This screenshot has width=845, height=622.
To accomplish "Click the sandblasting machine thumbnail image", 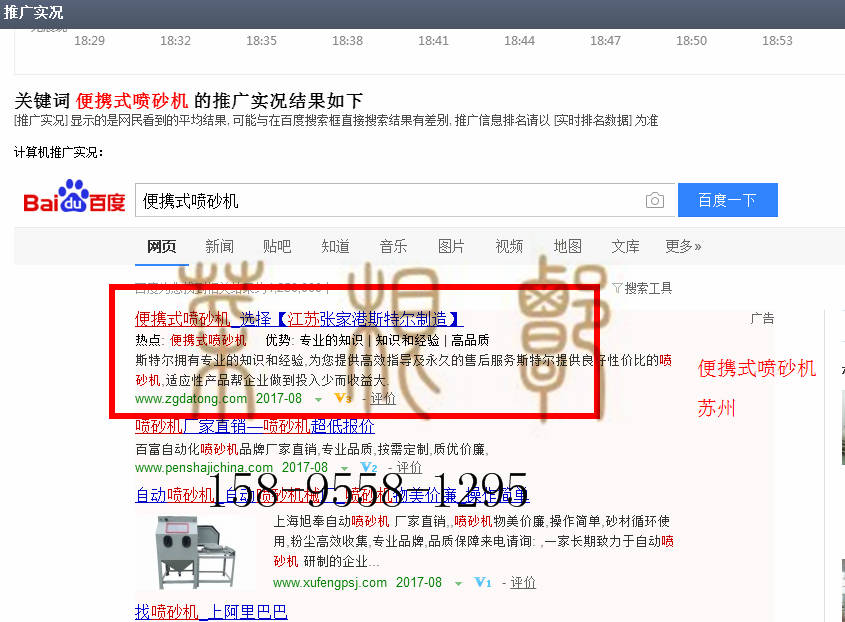I will coord(196,552).
